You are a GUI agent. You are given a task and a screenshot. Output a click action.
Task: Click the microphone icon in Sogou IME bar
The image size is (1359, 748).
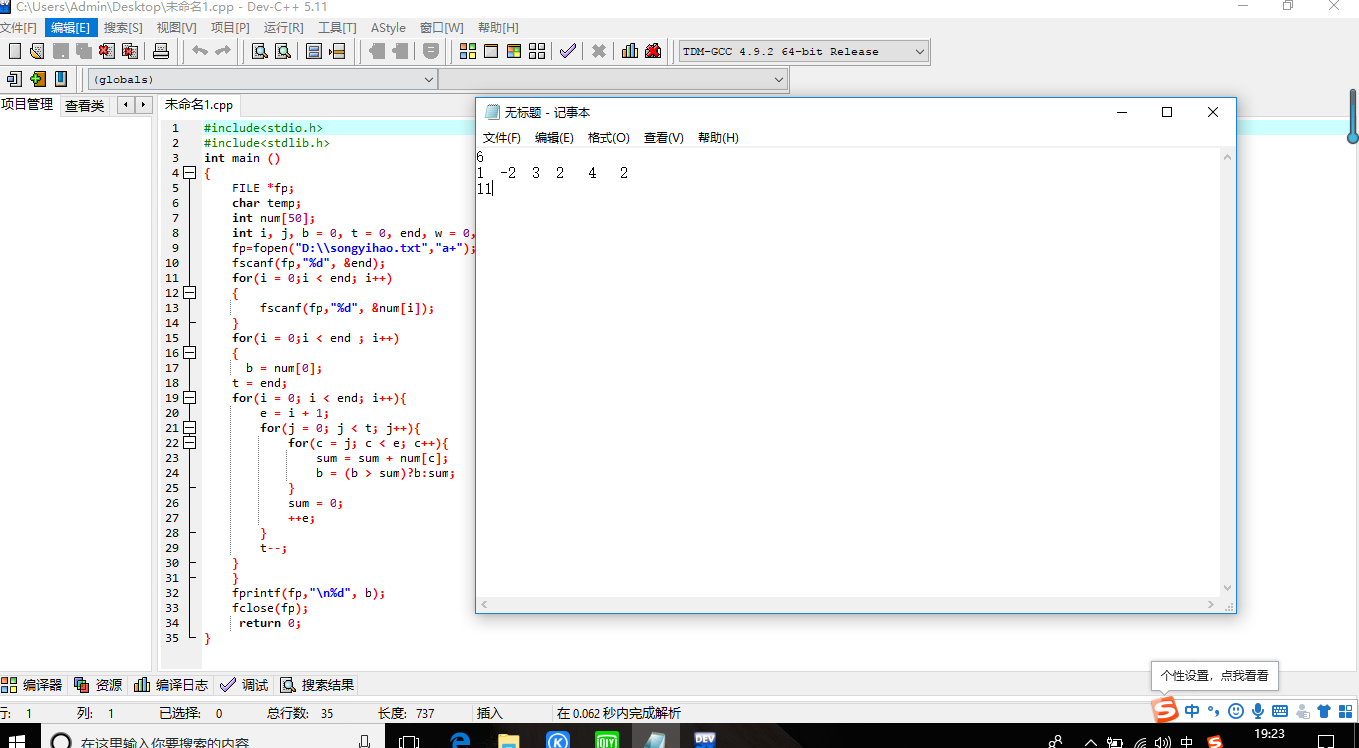(x=1257, y=711)
